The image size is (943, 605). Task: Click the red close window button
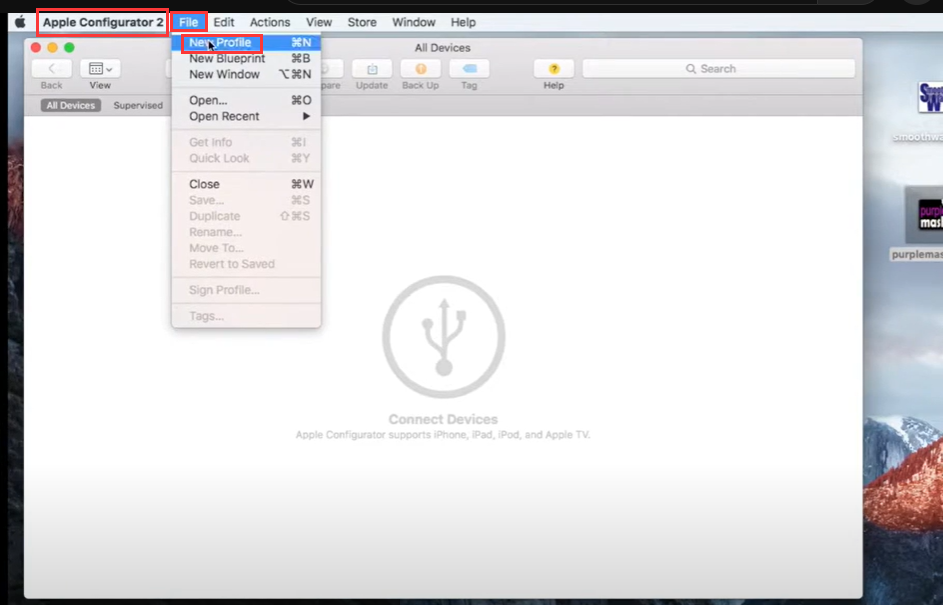pos(36,48)
